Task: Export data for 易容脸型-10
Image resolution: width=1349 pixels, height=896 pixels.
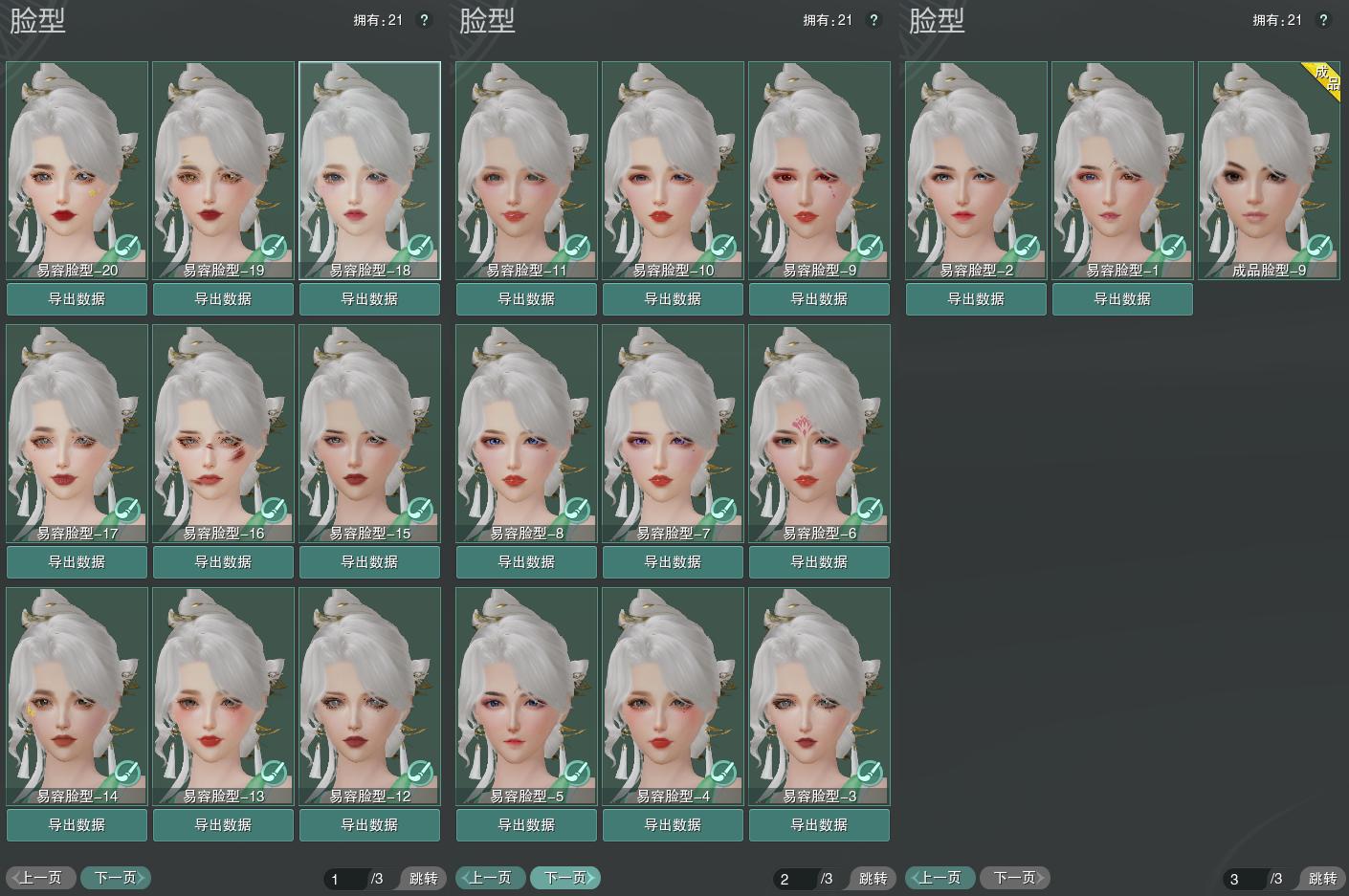Action: tap(674, 299)
